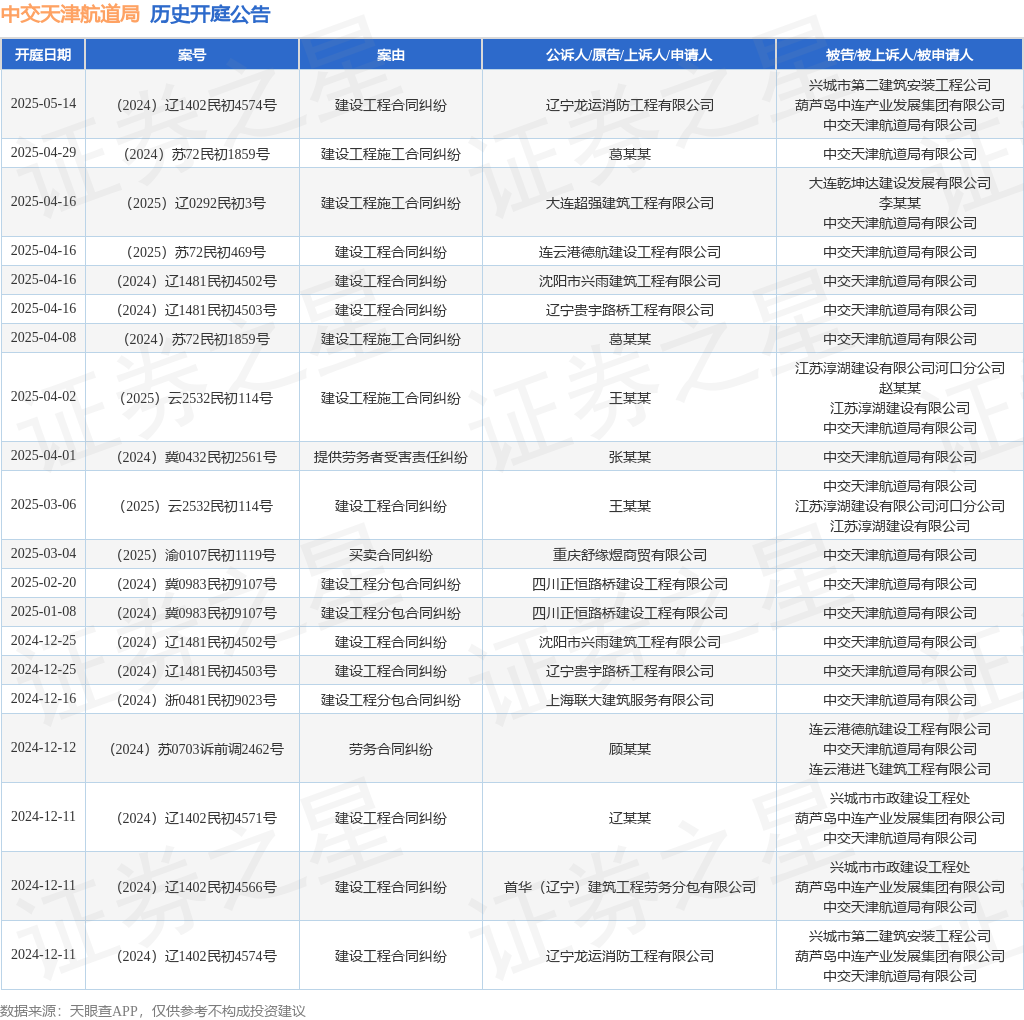Viewport: 1024px width, 1020px height.
Task: Select the date 2025-03-04
Action: (43, 554)
